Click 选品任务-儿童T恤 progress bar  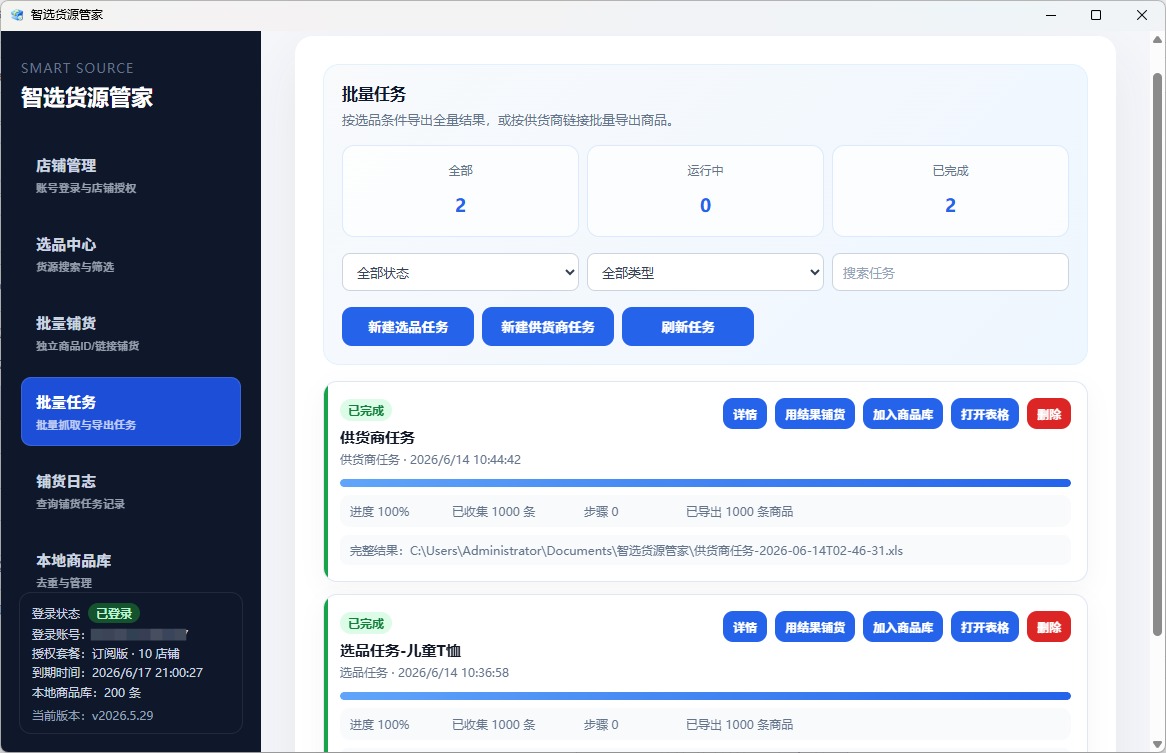pyautogui.click(x=705, y=696)
